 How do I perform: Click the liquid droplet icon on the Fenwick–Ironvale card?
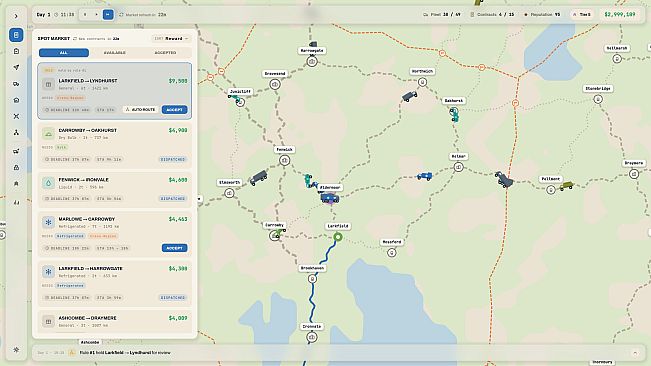pyautogui.click(x=48, y=183)
